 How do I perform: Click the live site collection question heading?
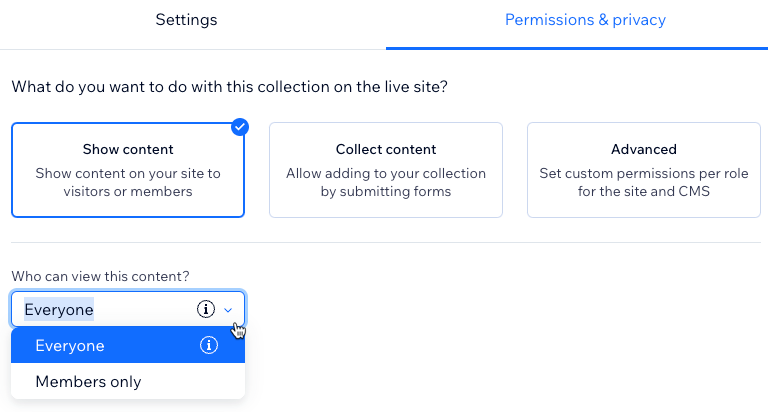(x=230, y=87)
